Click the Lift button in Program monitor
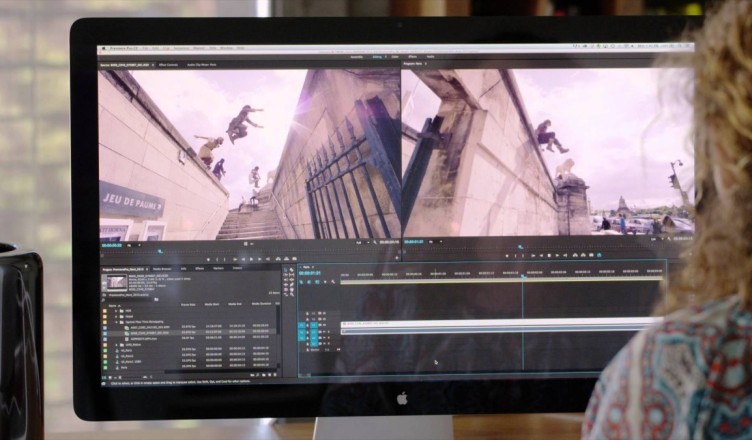 (575, 255)
